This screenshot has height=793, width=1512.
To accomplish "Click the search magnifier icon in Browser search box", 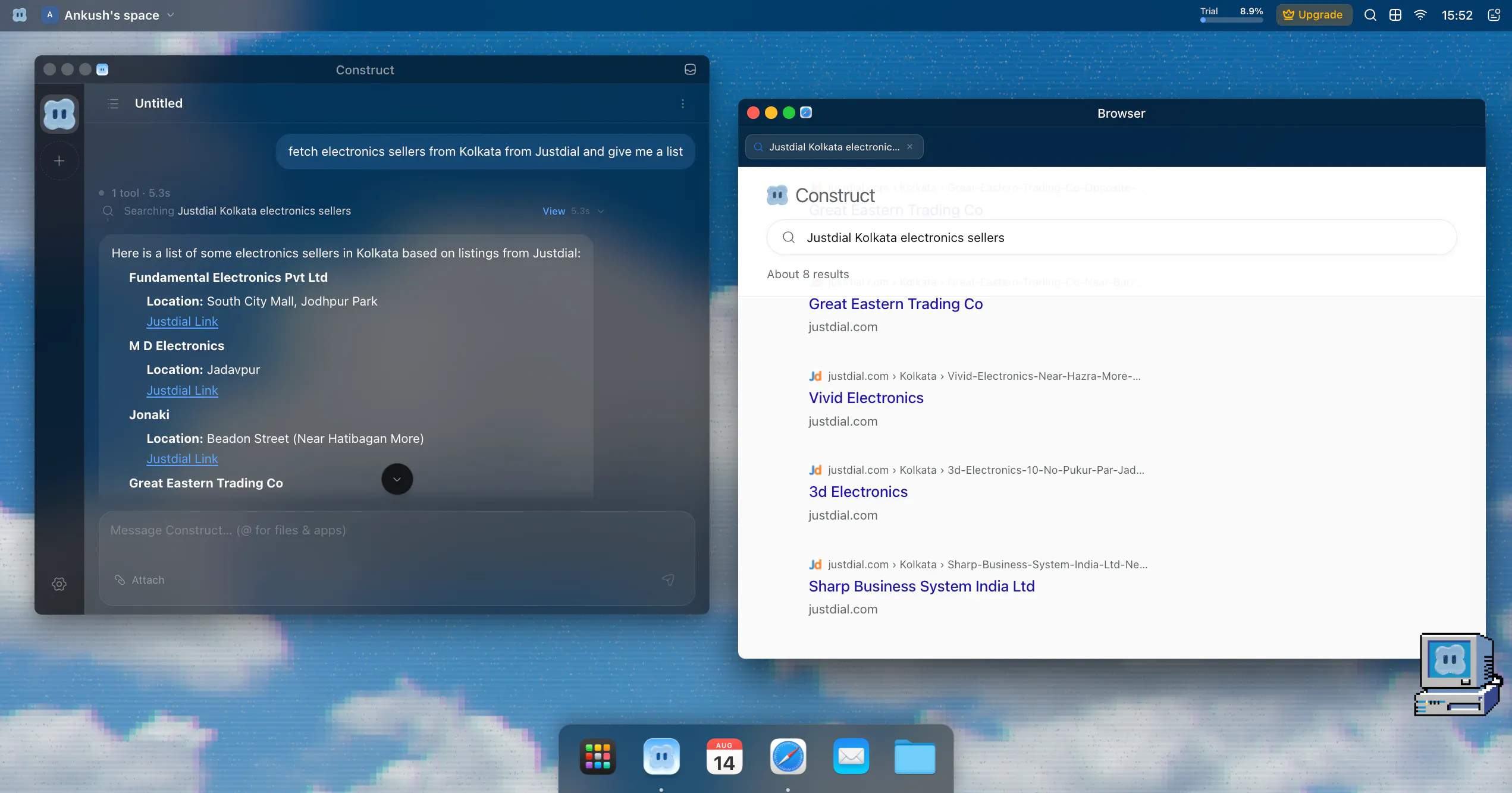I will tap(789, 237).
